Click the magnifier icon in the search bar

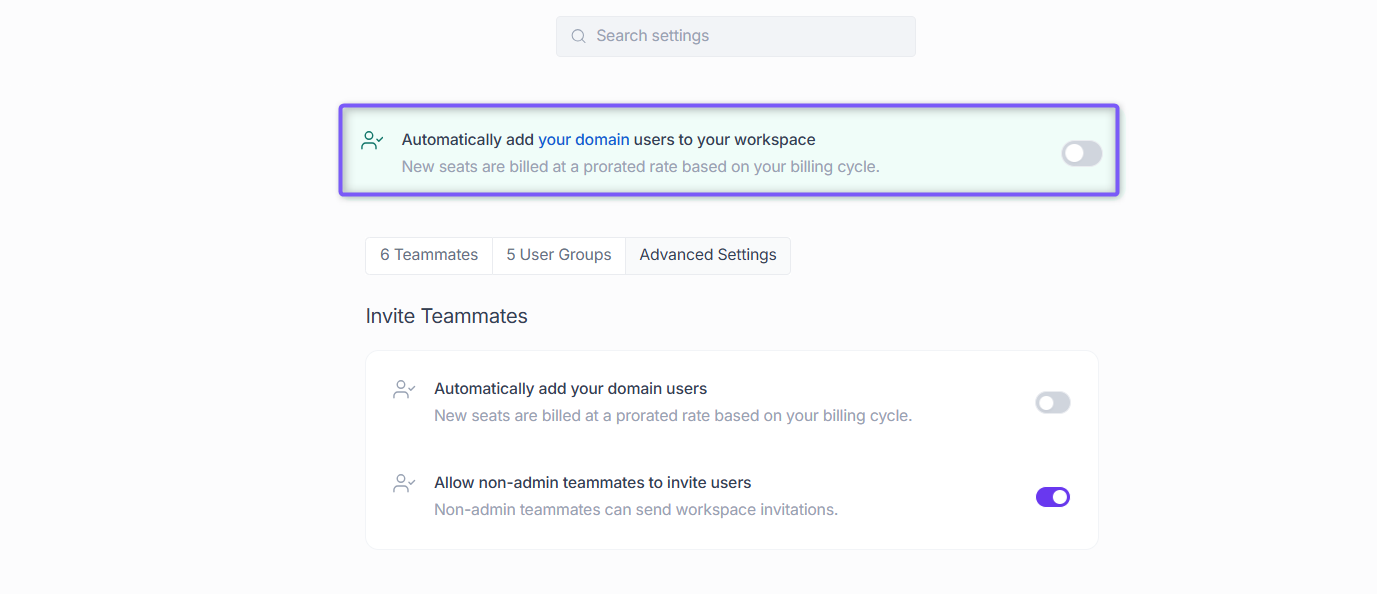(x=578, y=36)
